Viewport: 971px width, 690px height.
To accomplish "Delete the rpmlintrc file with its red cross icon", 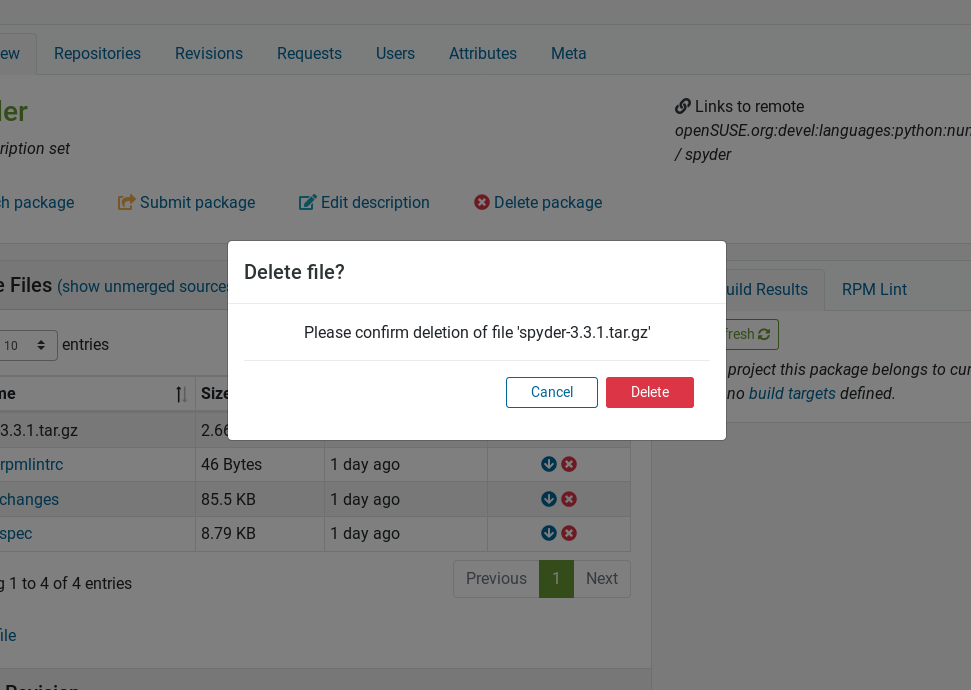I will (569, 464).
